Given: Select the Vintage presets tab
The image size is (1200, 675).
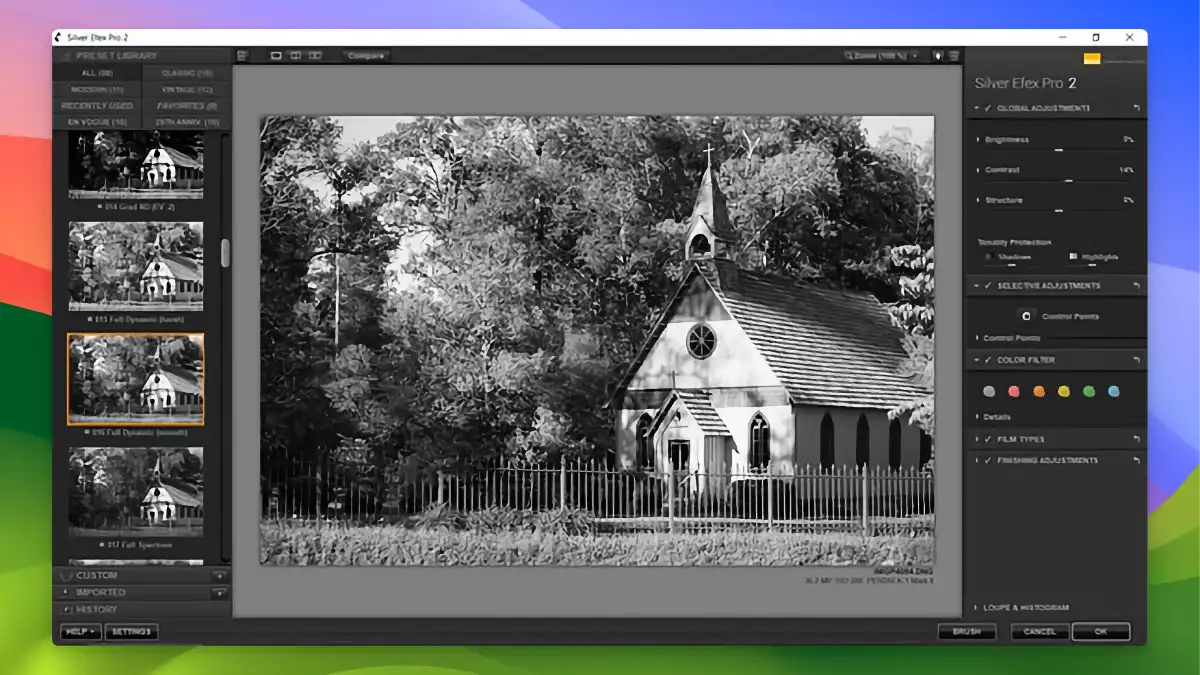Looking at the screenshot, I should click(184, 89).
